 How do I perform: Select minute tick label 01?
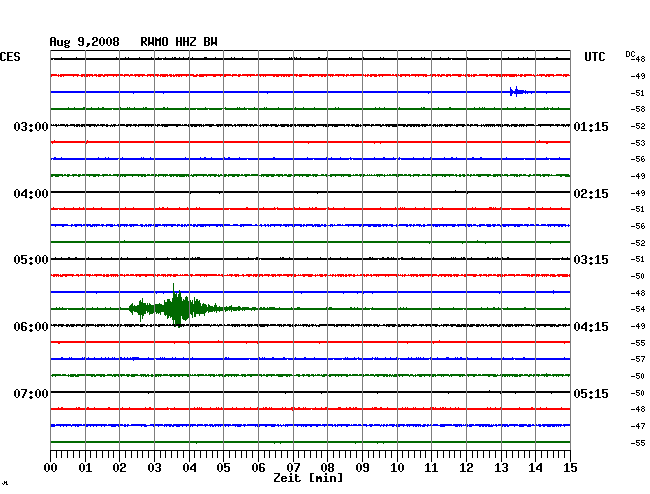pyautogui.click(x=85, y=467)
